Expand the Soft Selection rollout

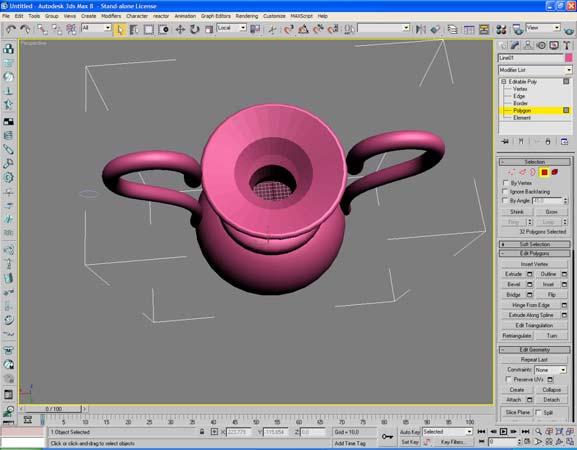535,244
